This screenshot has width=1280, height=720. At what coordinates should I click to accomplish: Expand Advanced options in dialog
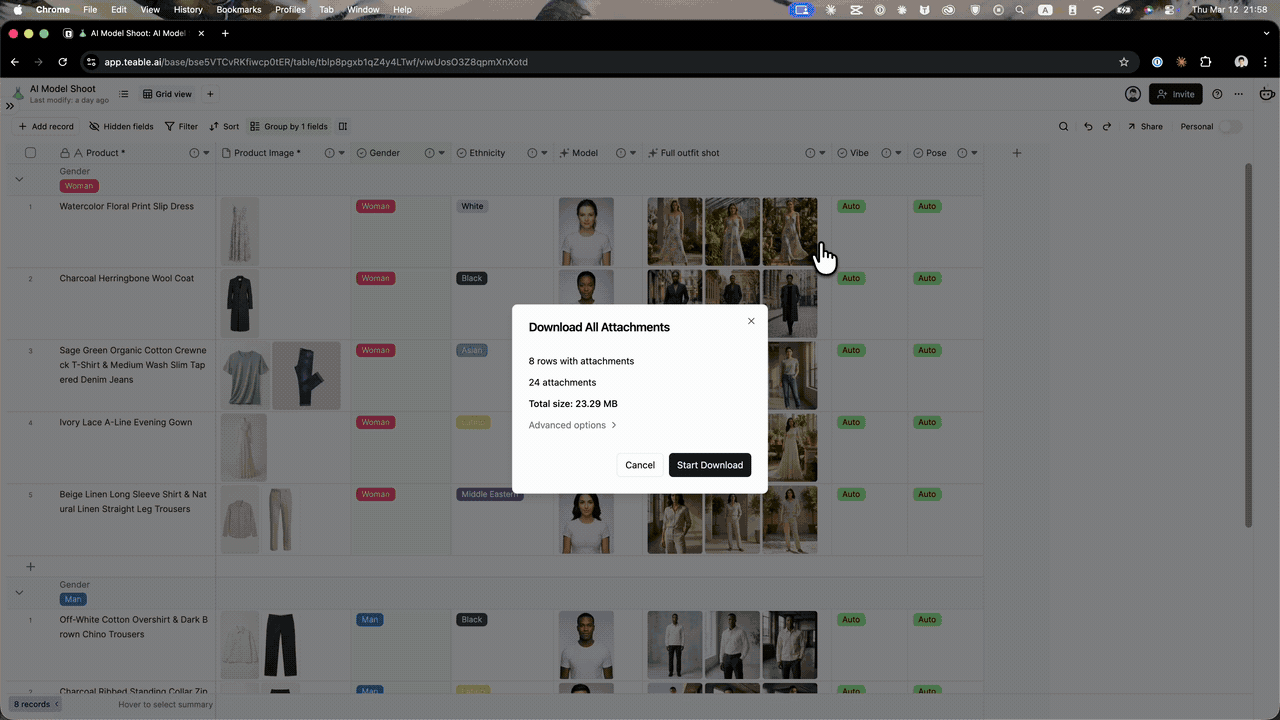tap(572, 425)
